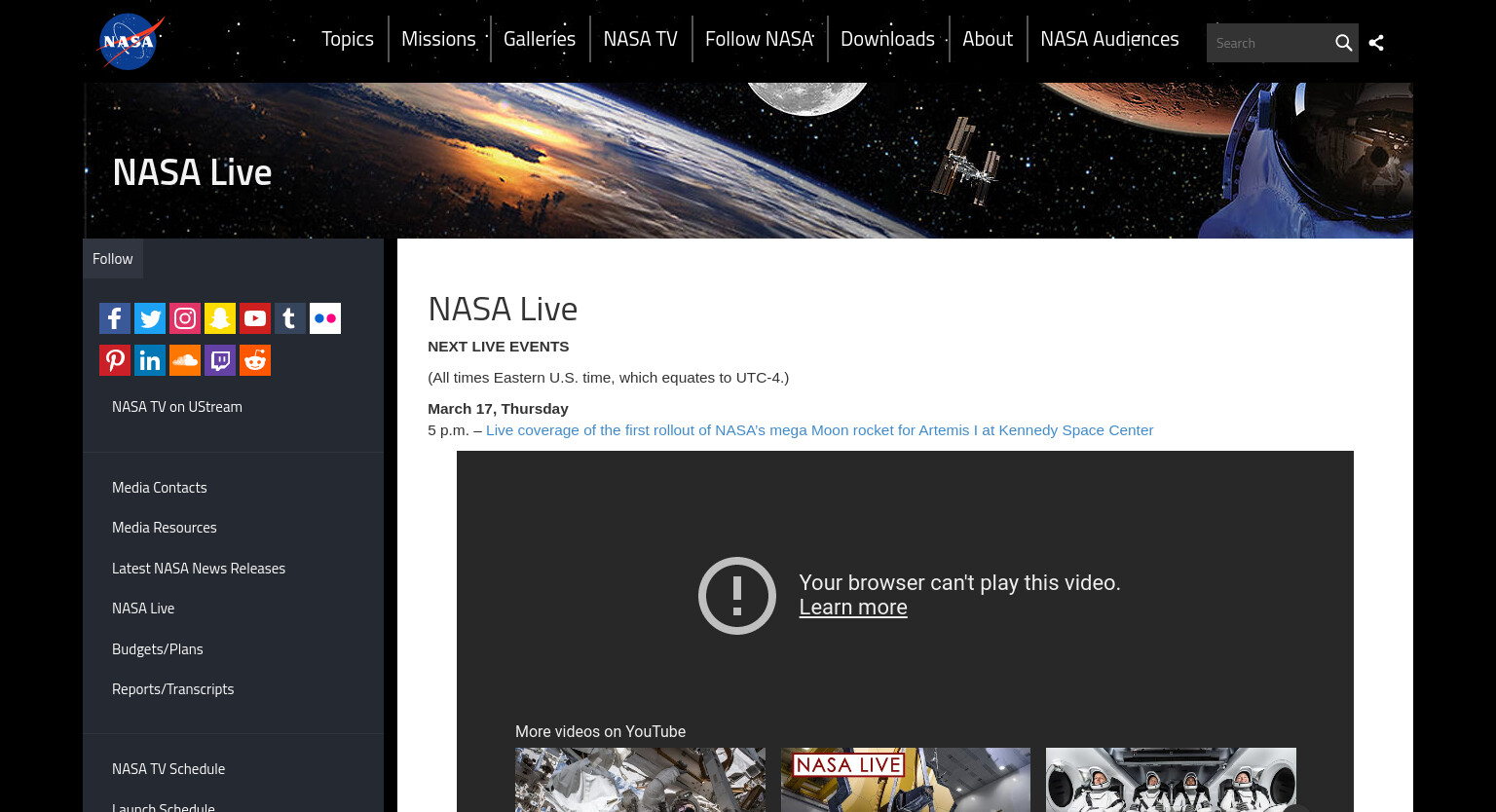Open NASA's Instagram icon
Viewport: 1496px width, 812px height.
185,318
